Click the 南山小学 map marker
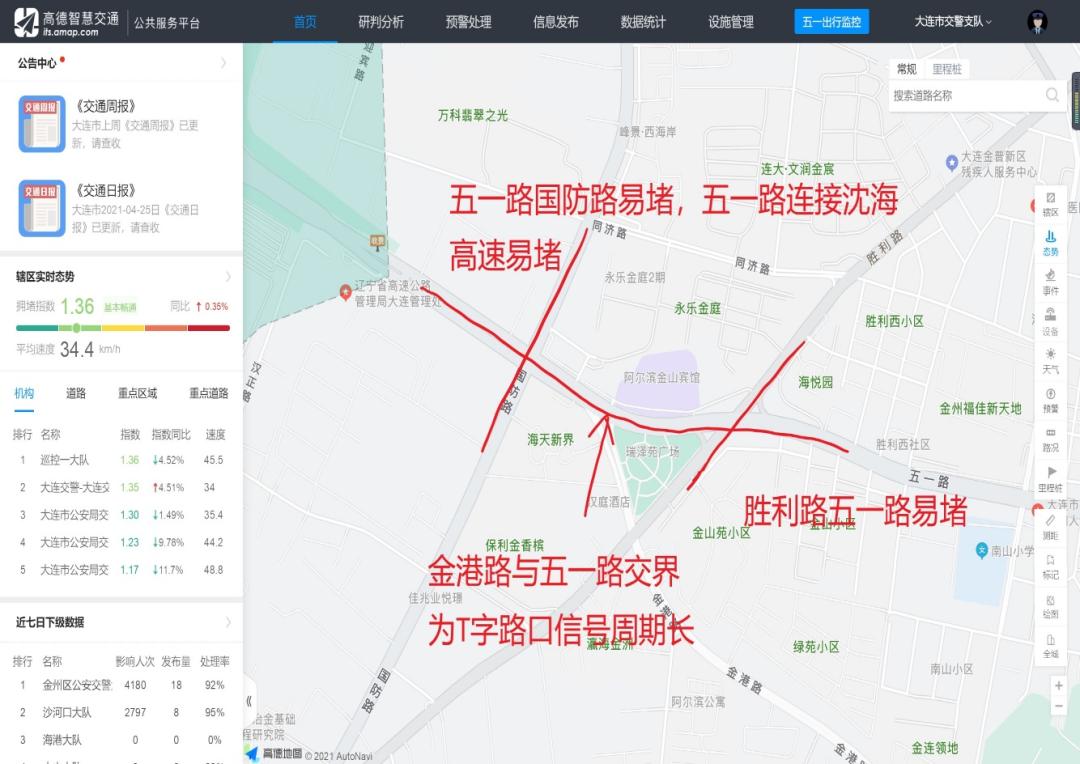This screenshot has height=764, width=1080. [x=982, y=550]
